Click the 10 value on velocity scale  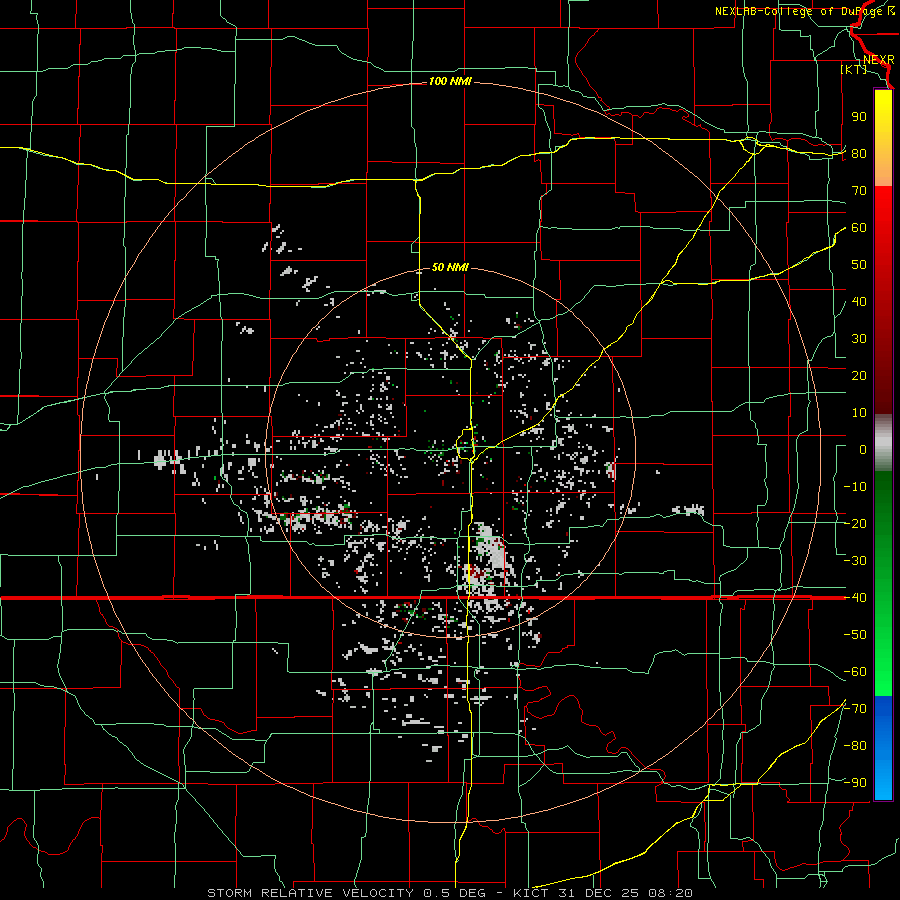(x=859, y=413)
